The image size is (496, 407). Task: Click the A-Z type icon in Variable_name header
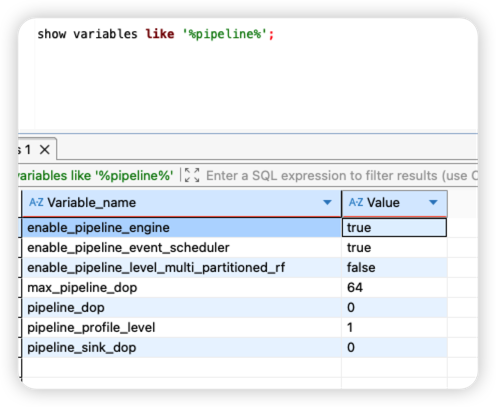[36, 202]
